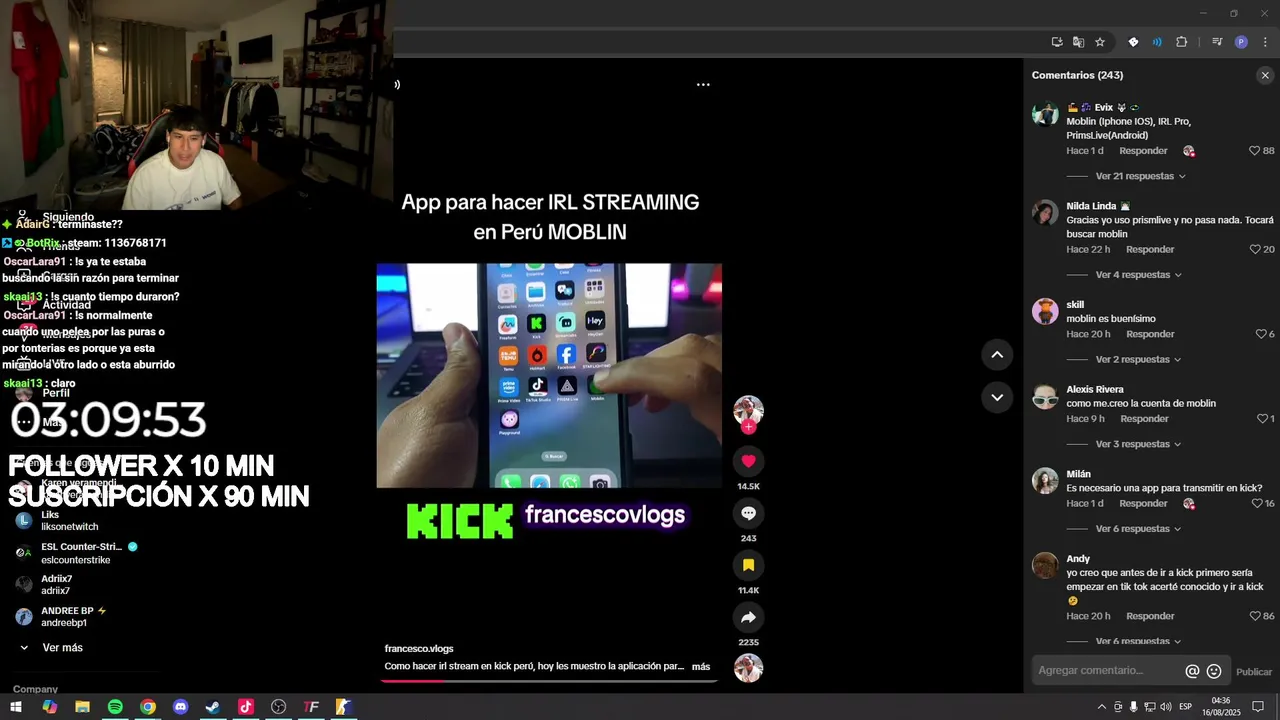Expand Ver 21 respuestas under Evix's comment
This screenshot has height=720, width=1280.
pos(1140,176)
